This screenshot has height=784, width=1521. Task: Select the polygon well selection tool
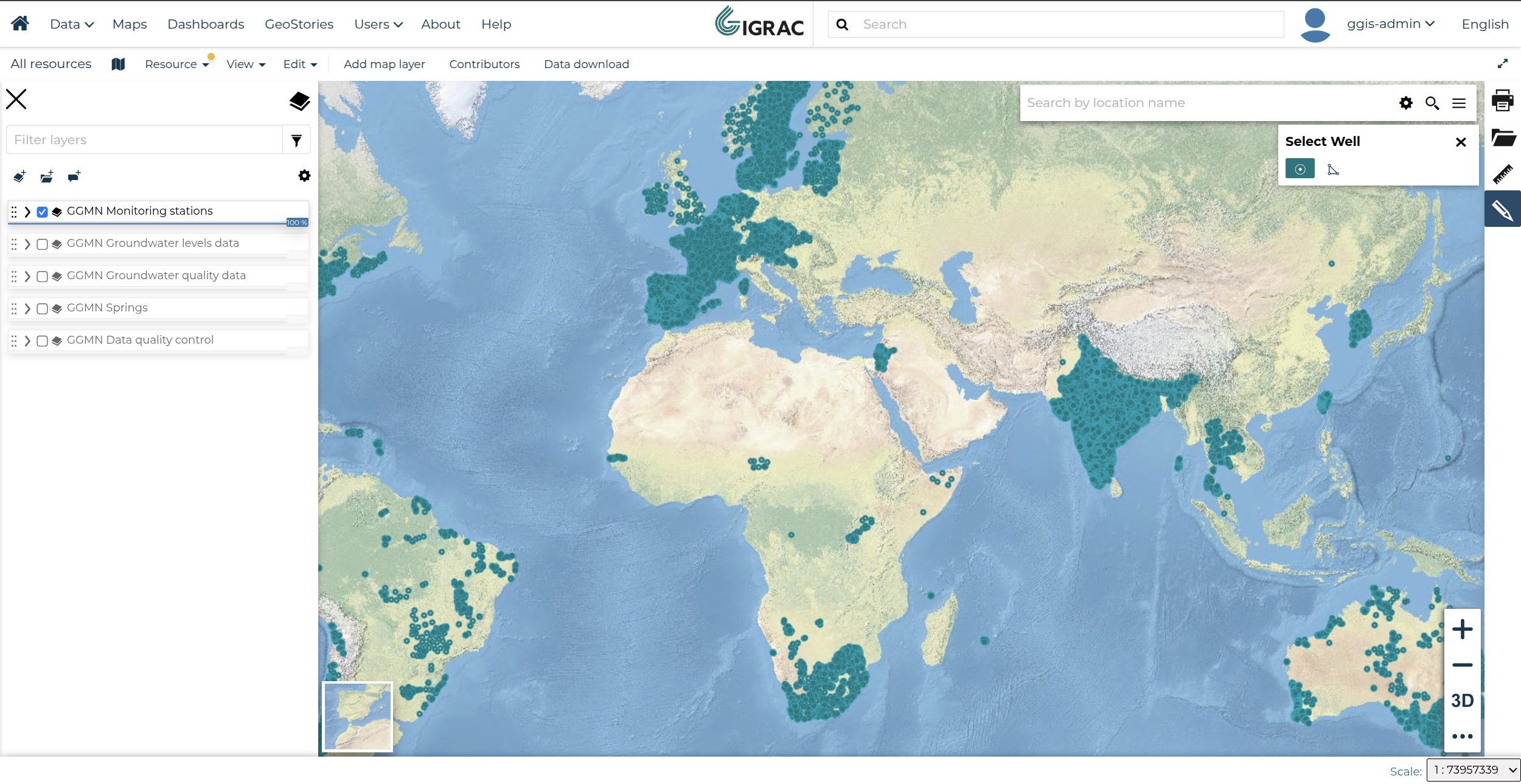coord(1333,169)
